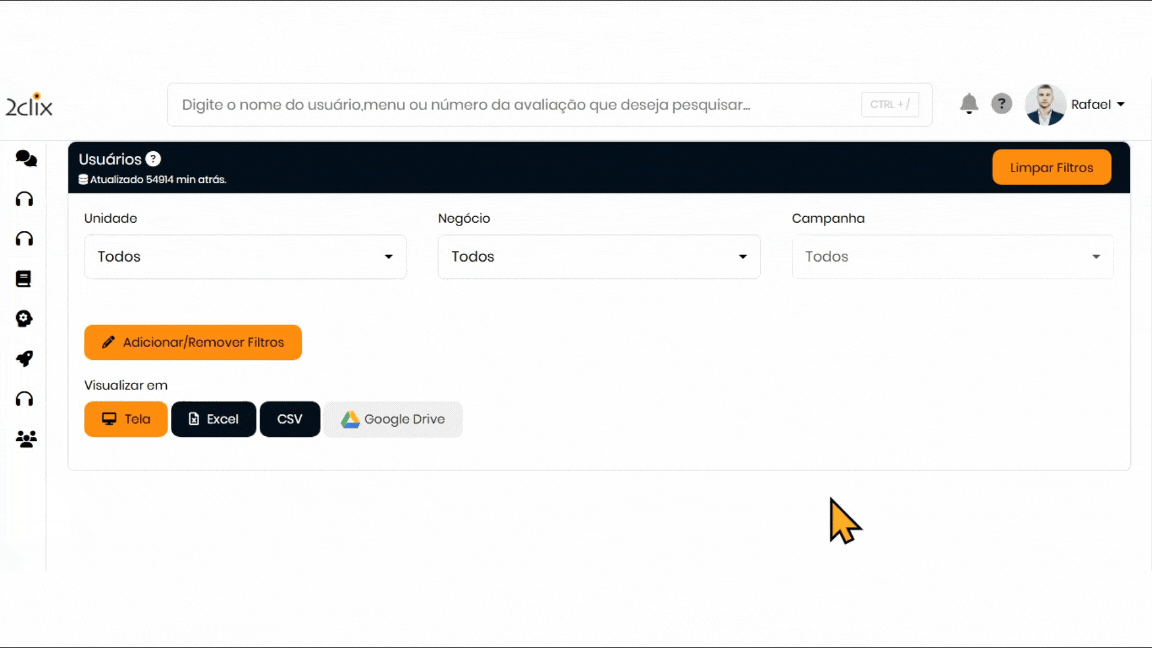Expand the Unidade dropdown
This screenshot has width=1152, height=648.
coord(245,257)
